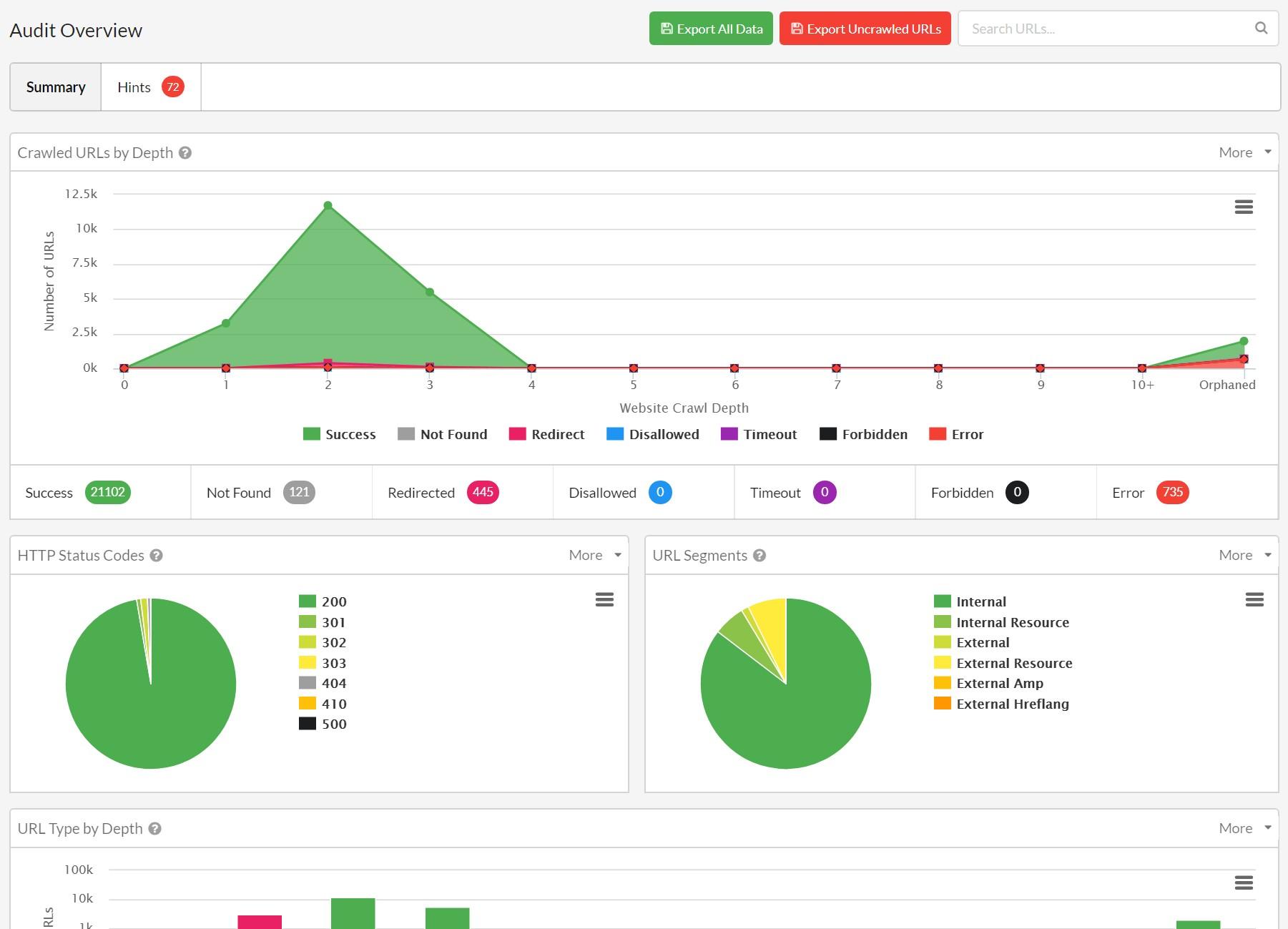The width and height of the screenshot is (1288, 929).
Task: Open the HTTP Status Codes chart menu icon
Action: coord(604,599)
